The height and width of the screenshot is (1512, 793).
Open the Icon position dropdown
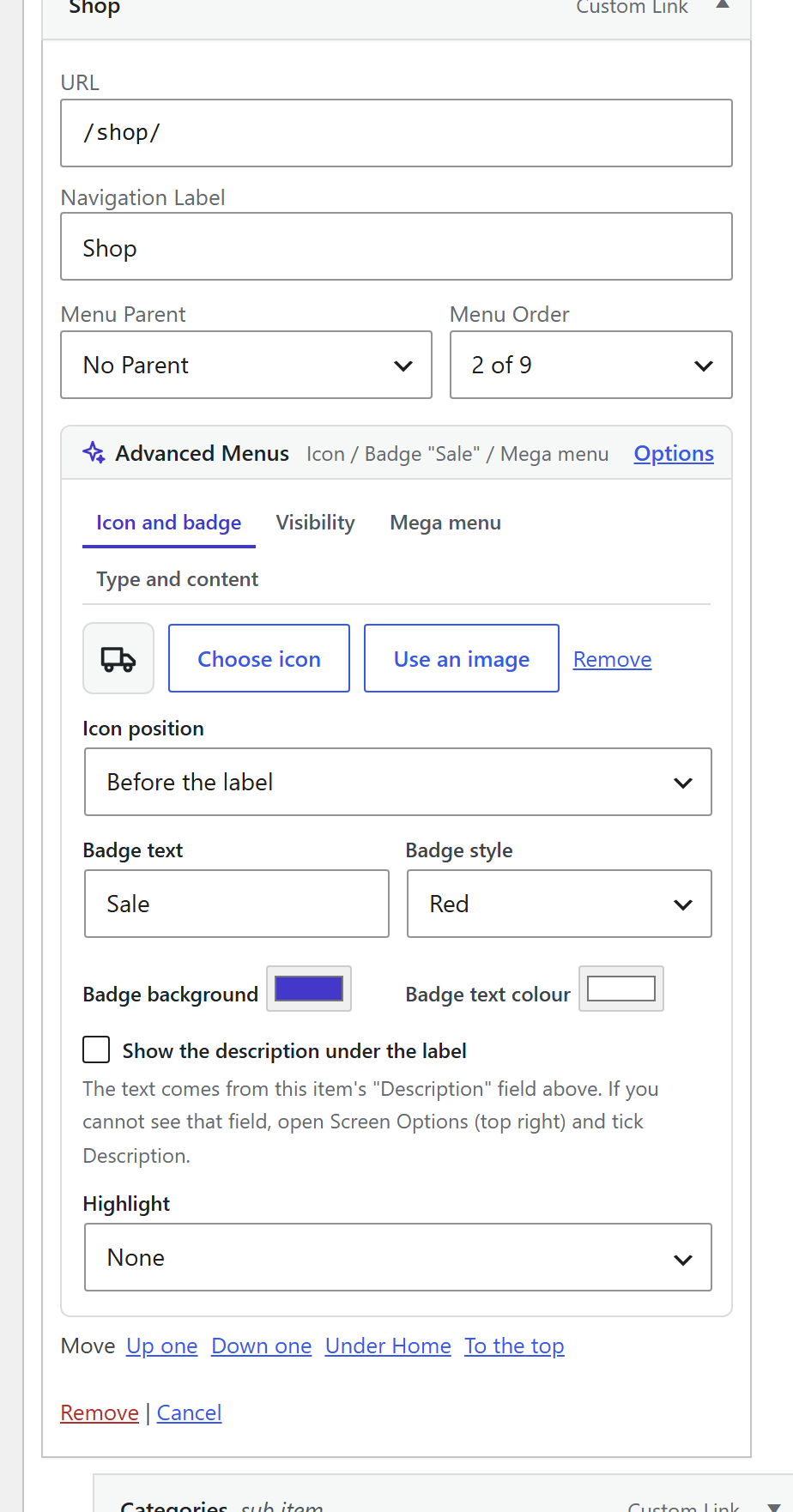(x=398, y=782)
